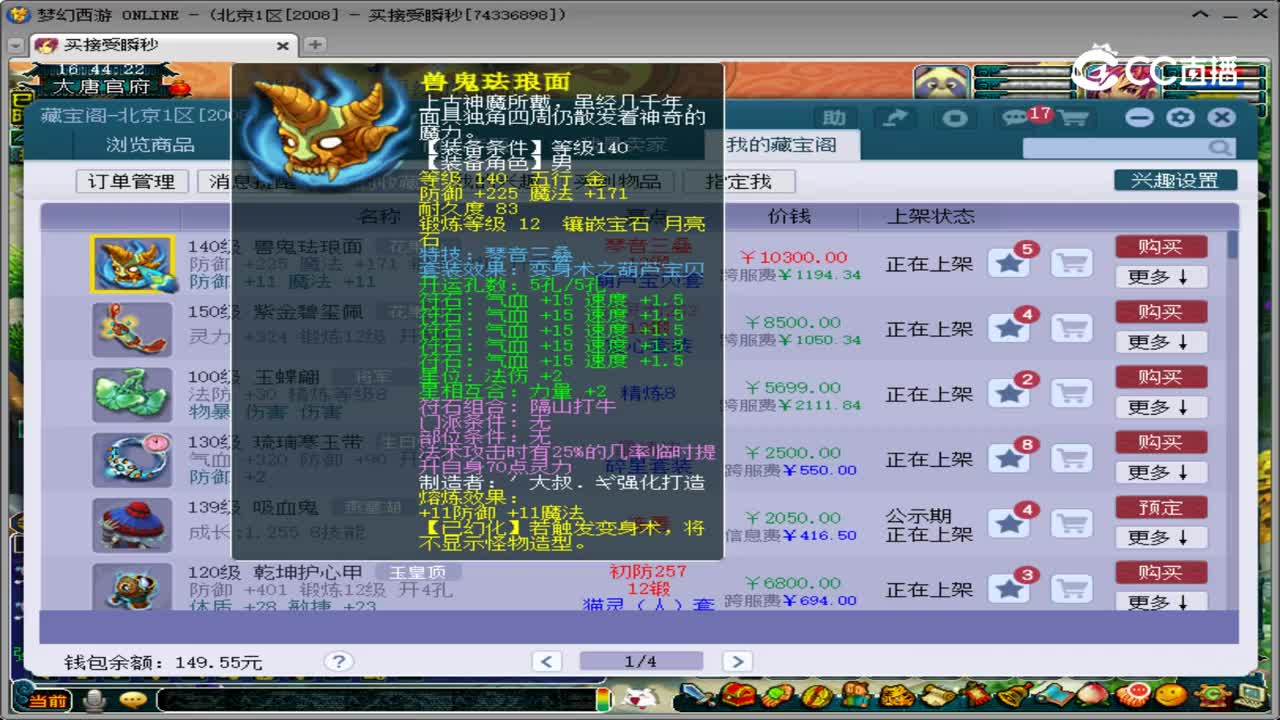This screenshot has width=1280, height=720.
Task: Go to previous page arrow
Action: [546, 662]
